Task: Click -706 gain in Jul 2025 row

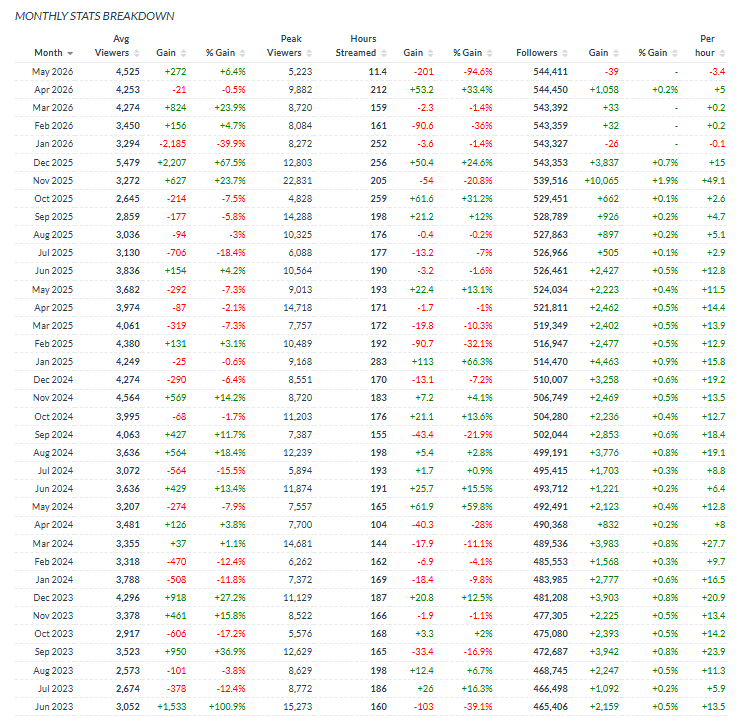Action: pos(177,253)
